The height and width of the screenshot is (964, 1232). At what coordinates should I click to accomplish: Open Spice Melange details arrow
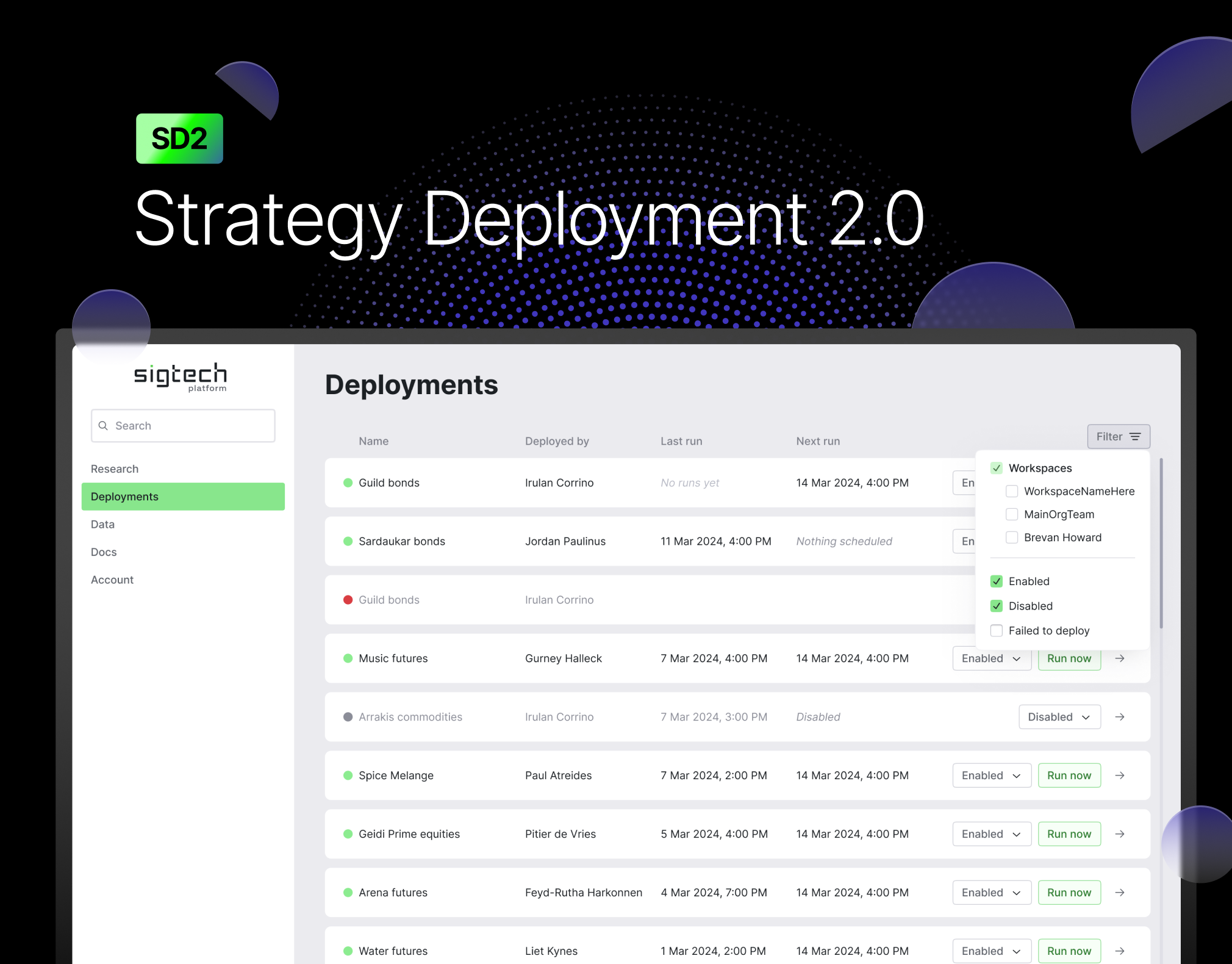(1120, 775)
